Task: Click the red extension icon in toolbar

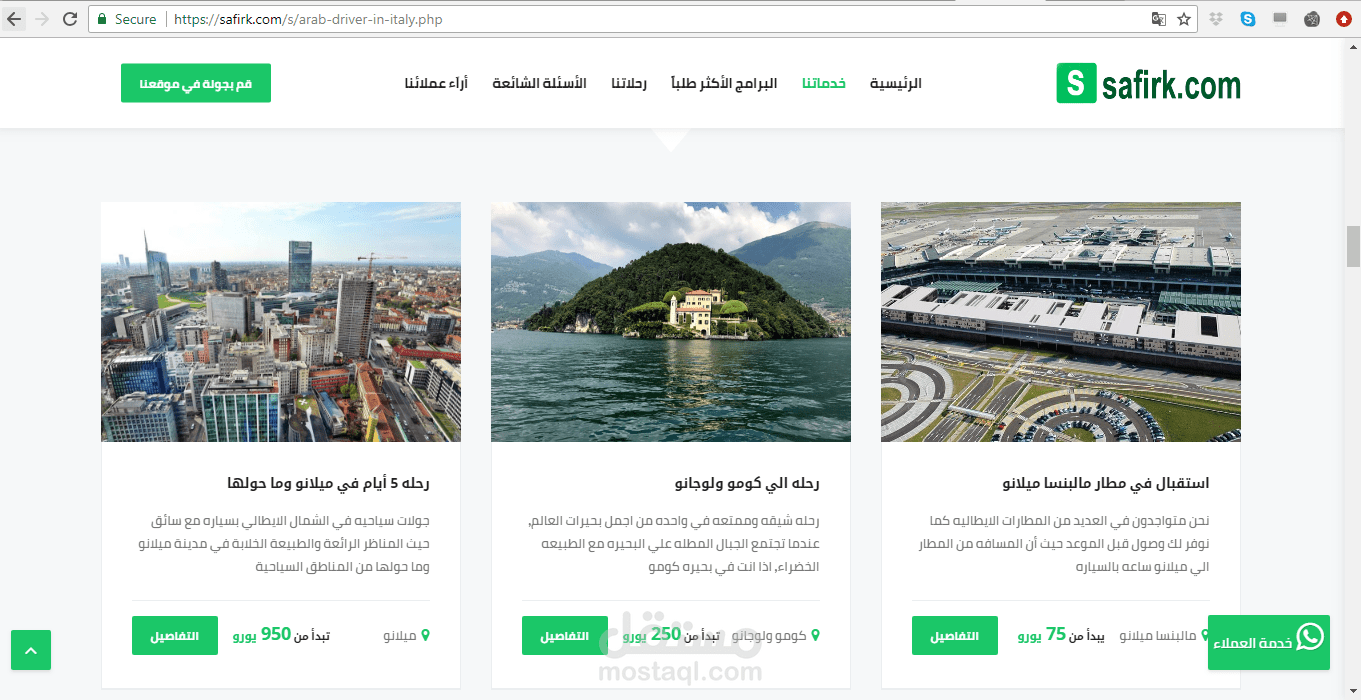Action: pos(1343,19)
